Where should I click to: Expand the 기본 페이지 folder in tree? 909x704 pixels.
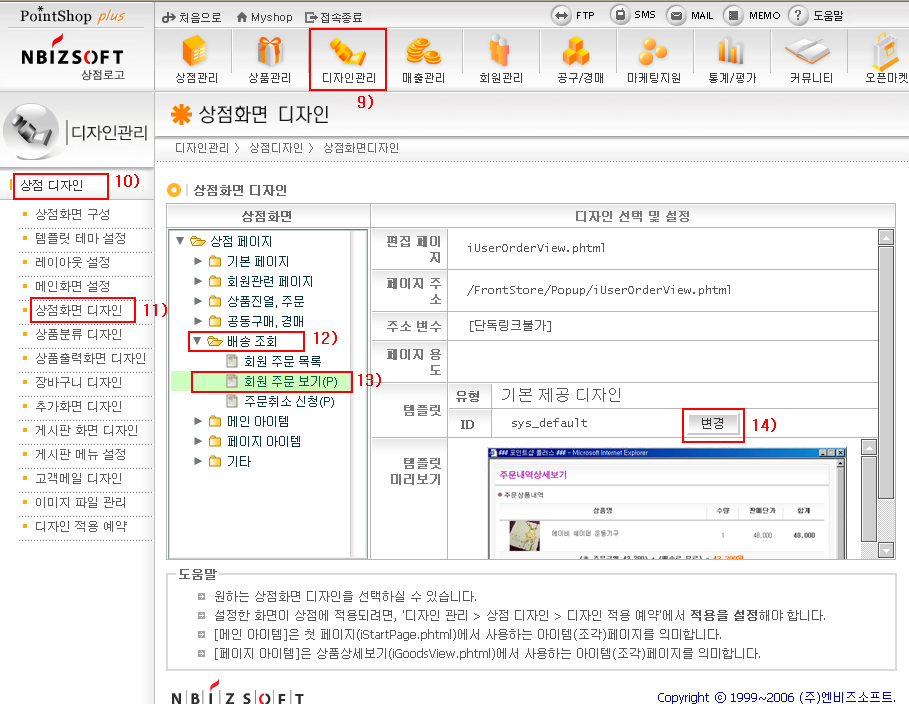pyautogui.click(x=198, y=262)
